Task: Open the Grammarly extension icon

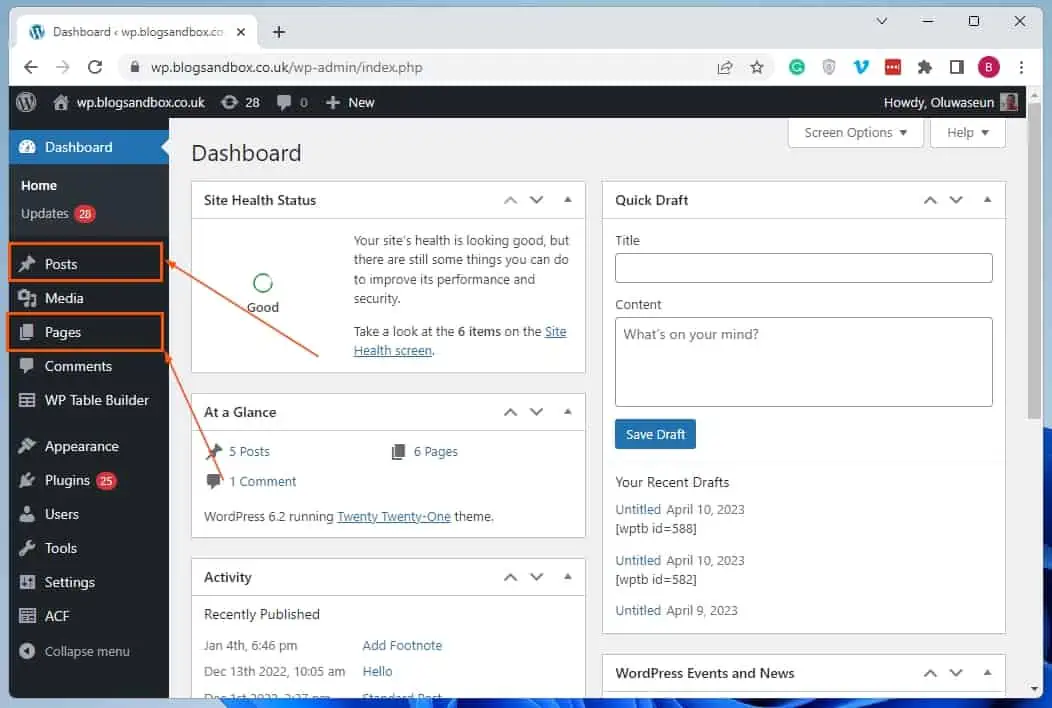Action: pos(796,67)
